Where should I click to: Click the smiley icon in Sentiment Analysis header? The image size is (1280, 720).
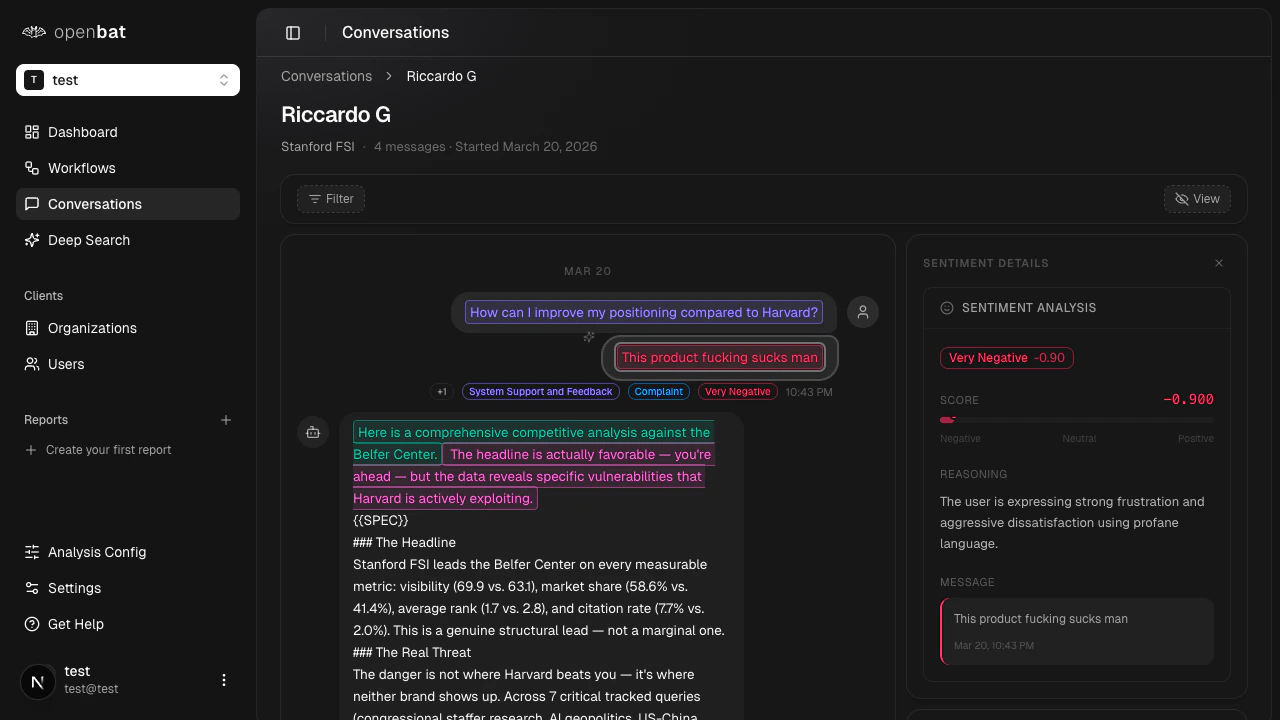point(946,308)
